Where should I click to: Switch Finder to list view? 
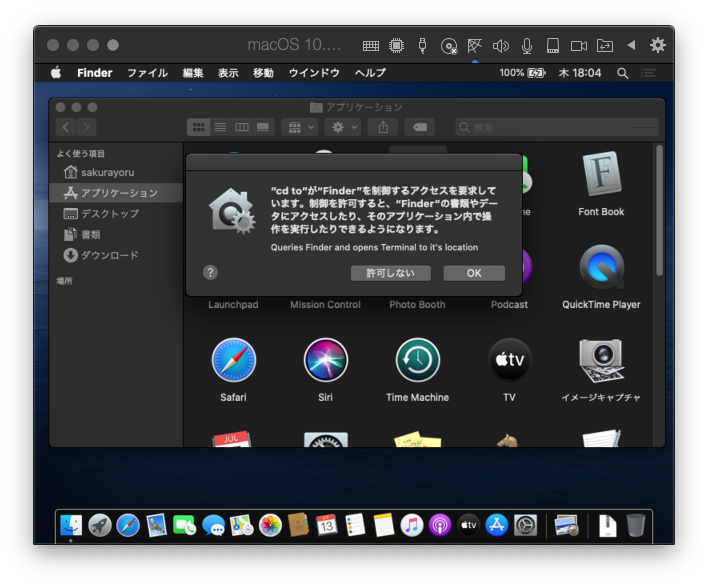tap(220, 127)
